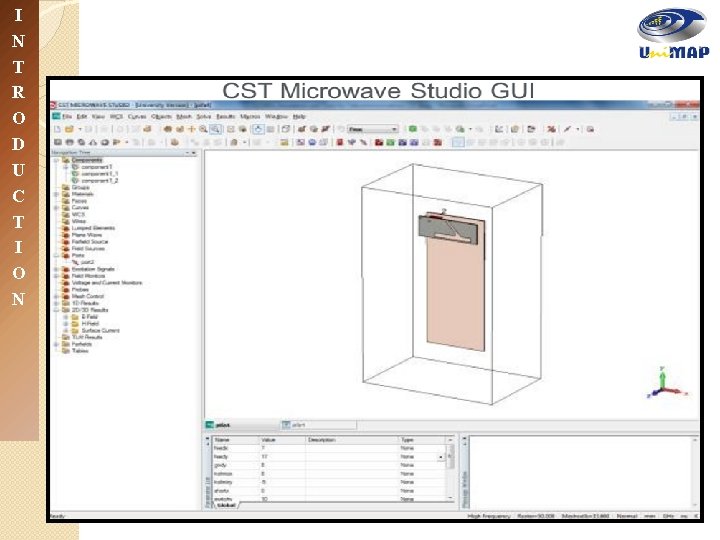Click the highlighted zoom window tool

[215, 129]
